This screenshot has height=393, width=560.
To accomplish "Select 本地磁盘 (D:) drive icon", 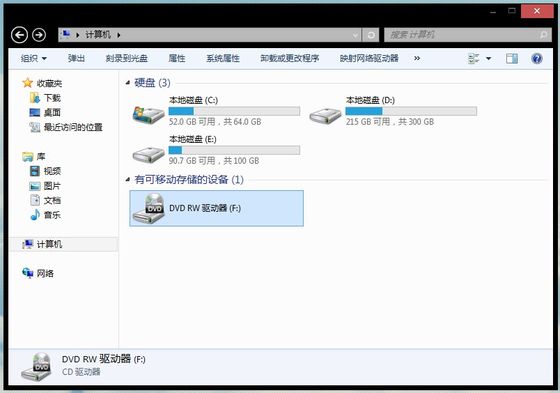I will click(x=325, y=116).
